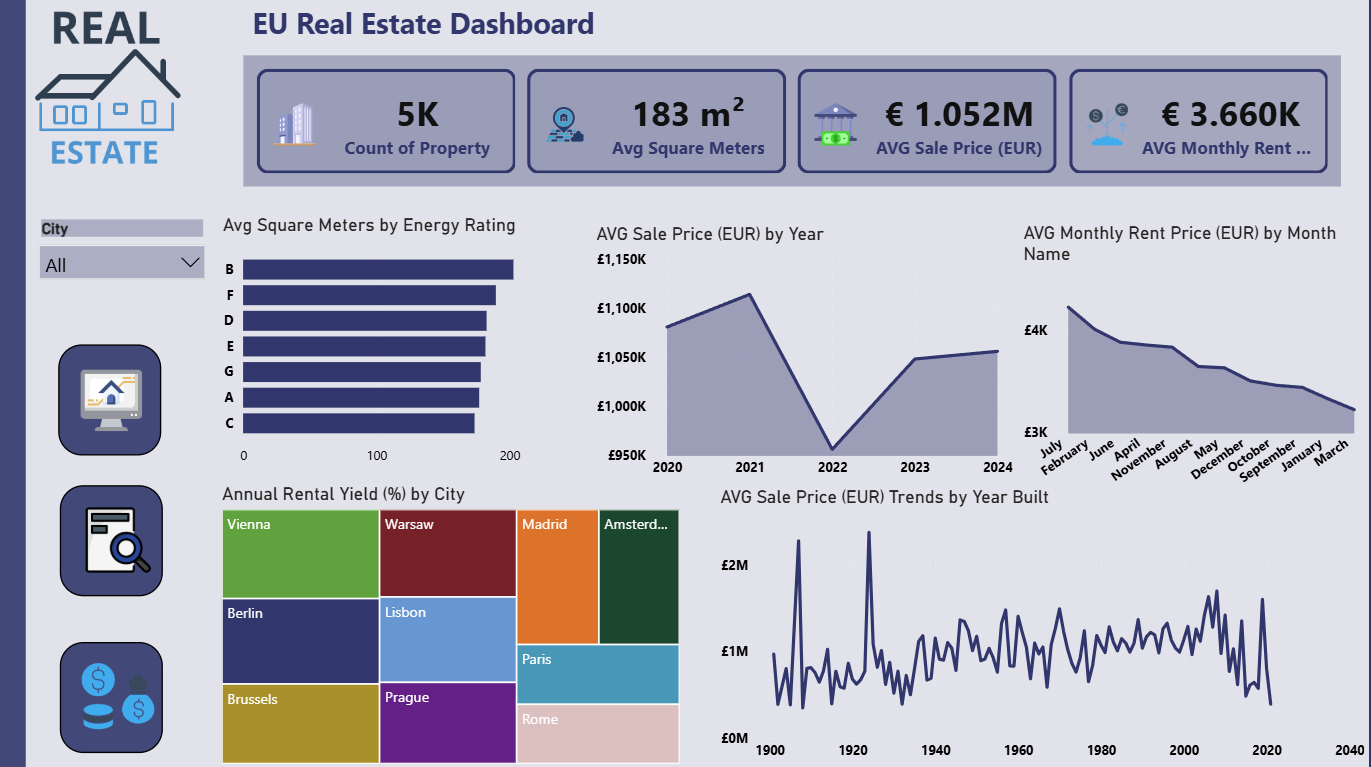Select the Warsaw tile in treemap
1371x767 pixels.
coord(447,553)
